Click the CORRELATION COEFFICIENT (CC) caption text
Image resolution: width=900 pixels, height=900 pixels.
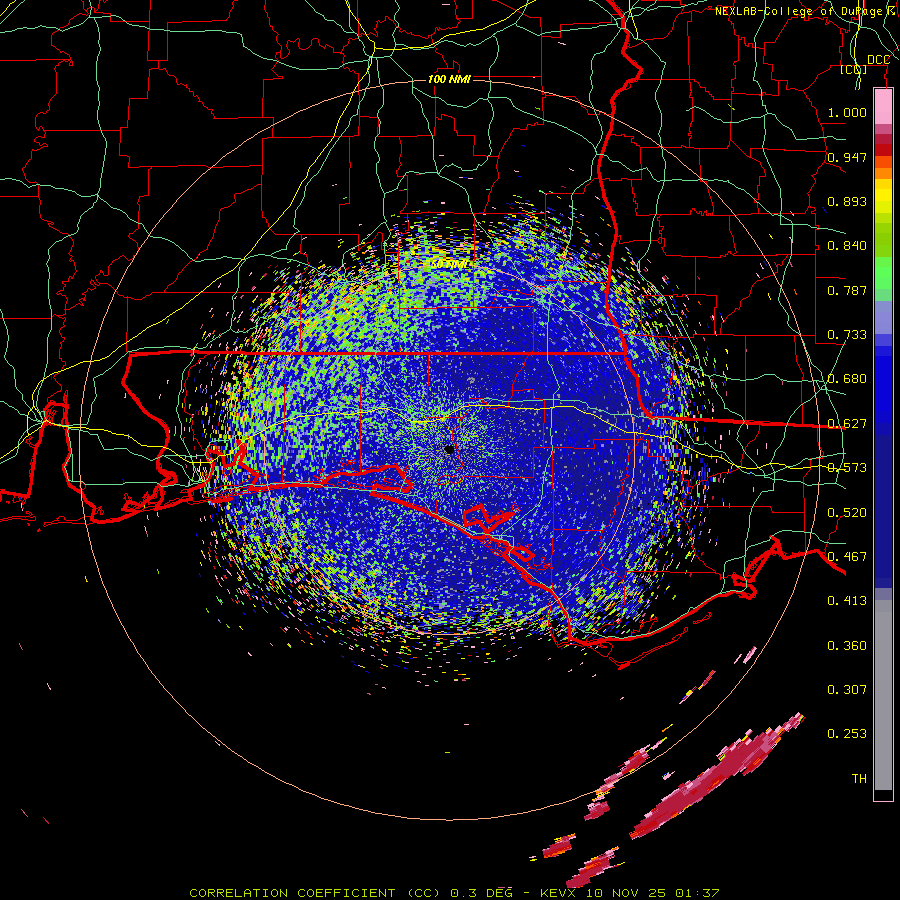[x=316, y=893]
